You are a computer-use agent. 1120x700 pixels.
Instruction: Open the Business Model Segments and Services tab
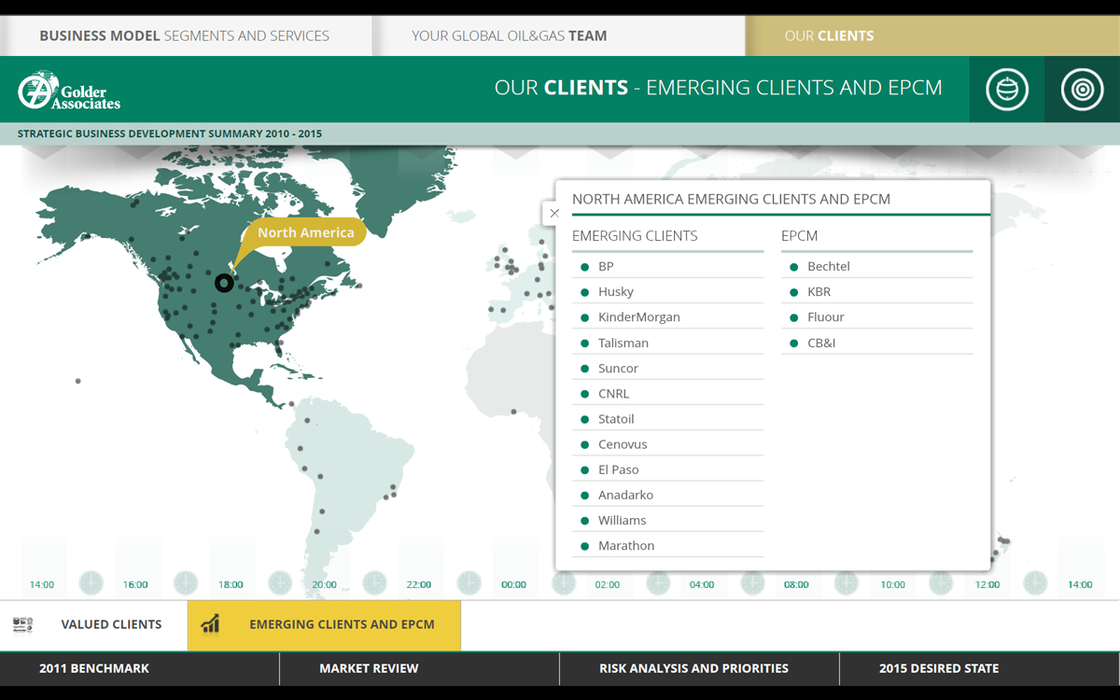[x=184, y=36]
